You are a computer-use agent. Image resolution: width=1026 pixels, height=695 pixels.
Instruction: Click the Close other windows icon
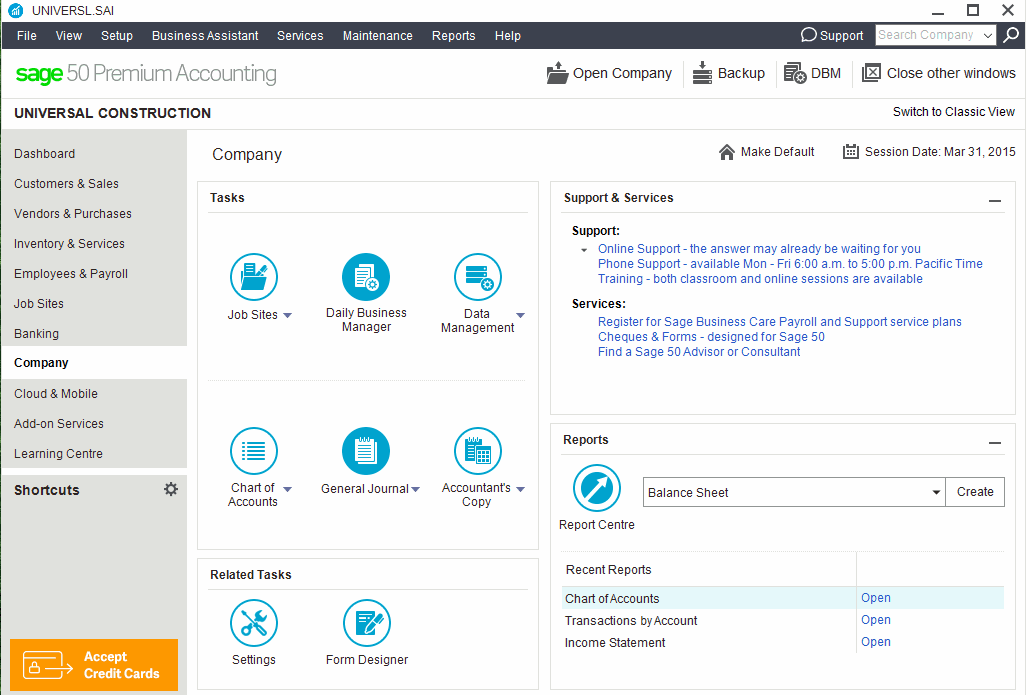tap(871, 73)
